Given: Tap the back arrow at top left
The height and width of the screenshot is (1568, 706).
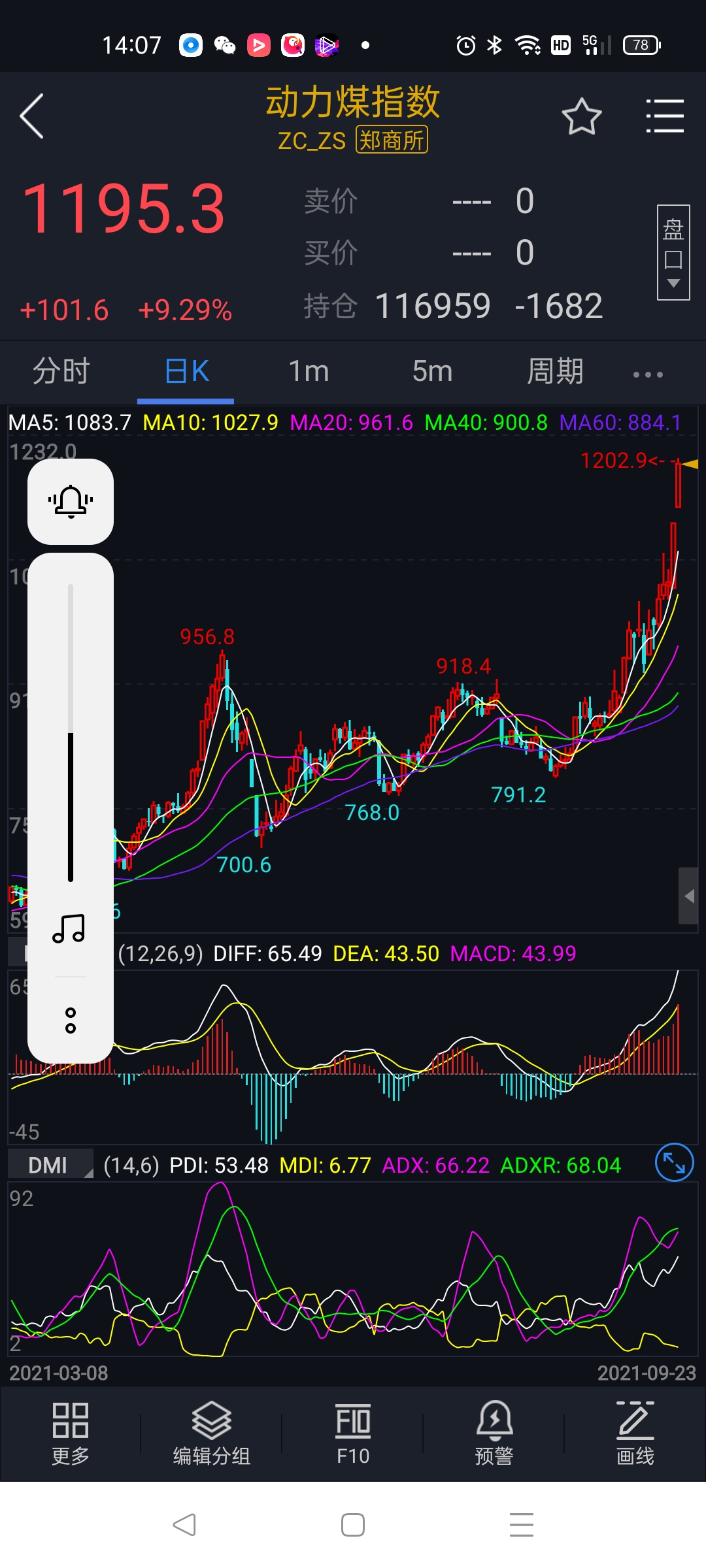Looking at the screenshot, I should (33, 116).
